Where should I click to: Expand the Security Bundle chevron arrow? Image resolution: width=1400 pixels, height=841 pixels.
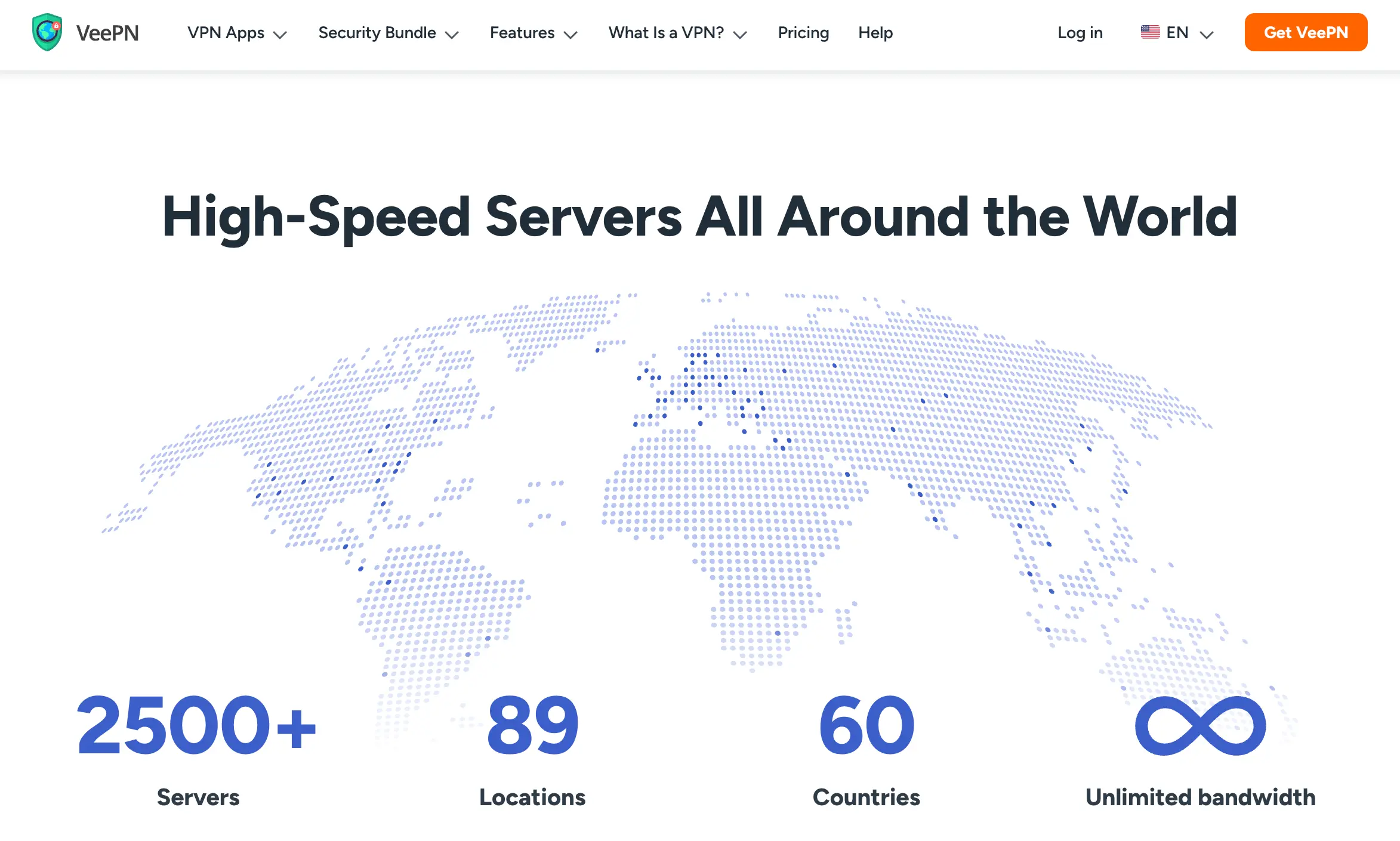[x=452, y=35]
